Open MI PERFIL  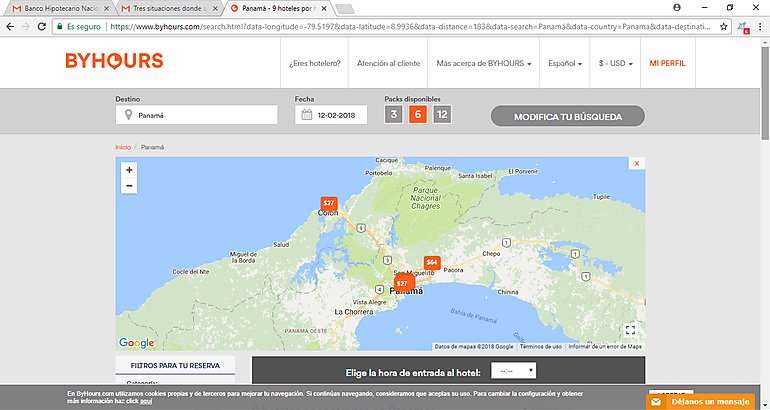click(667, 63)
